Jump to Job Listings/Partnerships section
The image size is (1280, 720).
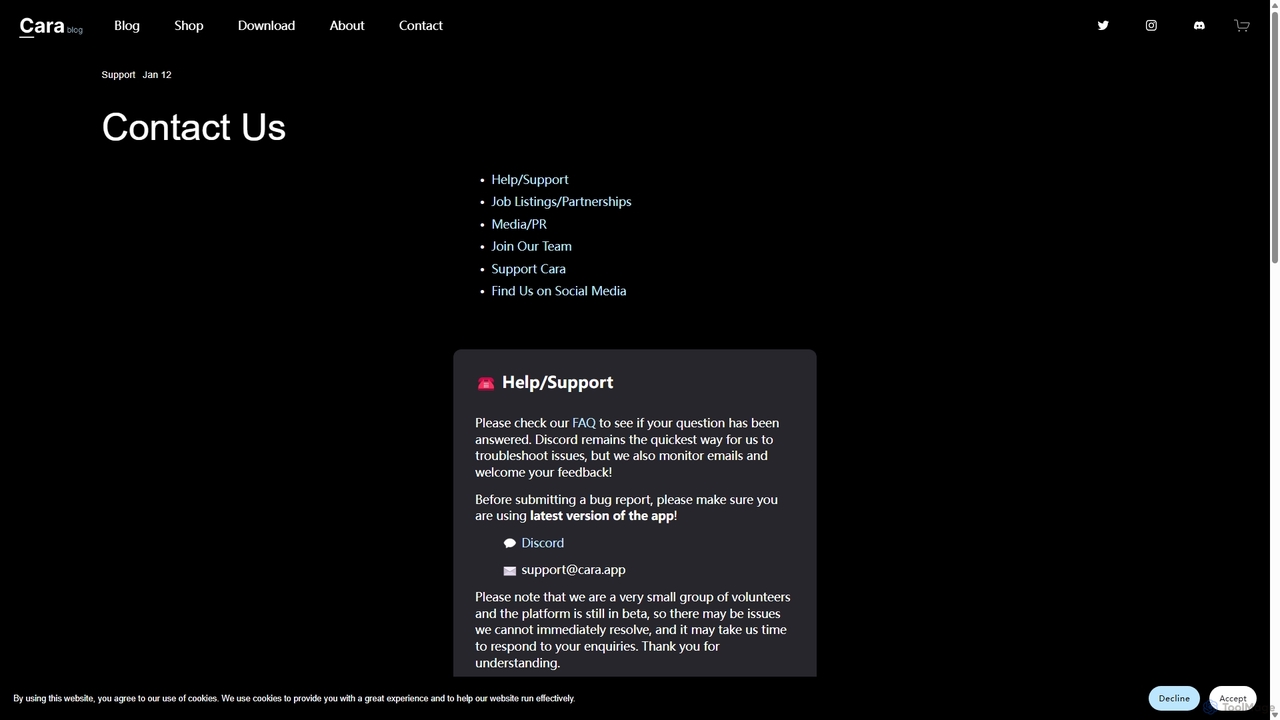coord(561,202)
